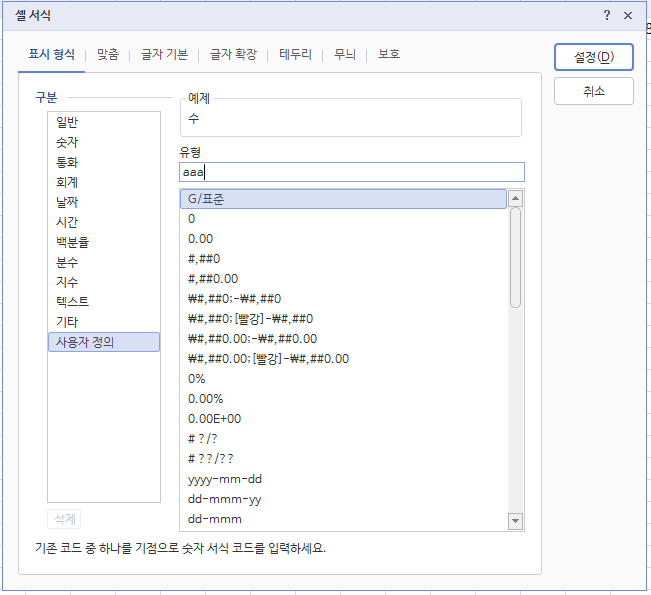Select the # ??/?? fraction format

(x=343, y=459)
